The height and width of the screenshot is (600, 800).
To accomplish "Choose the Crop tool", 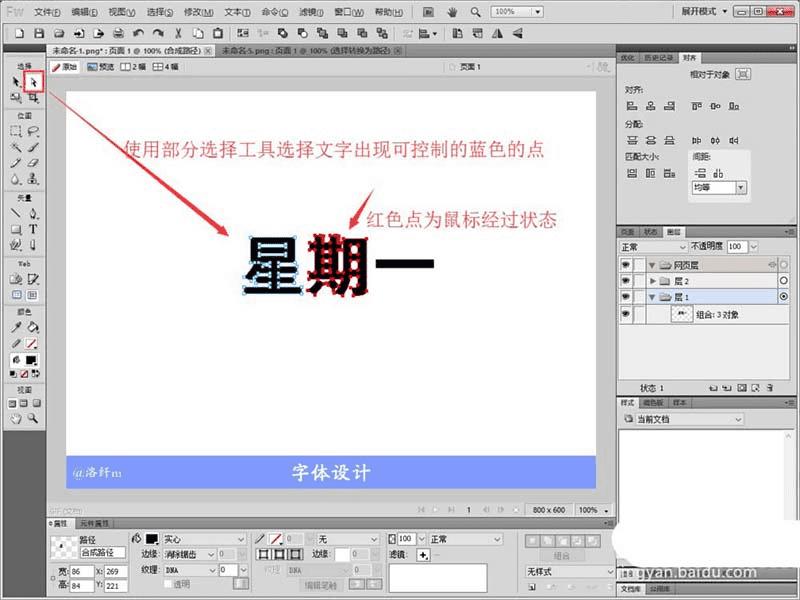I will click(x=33, y=97).
